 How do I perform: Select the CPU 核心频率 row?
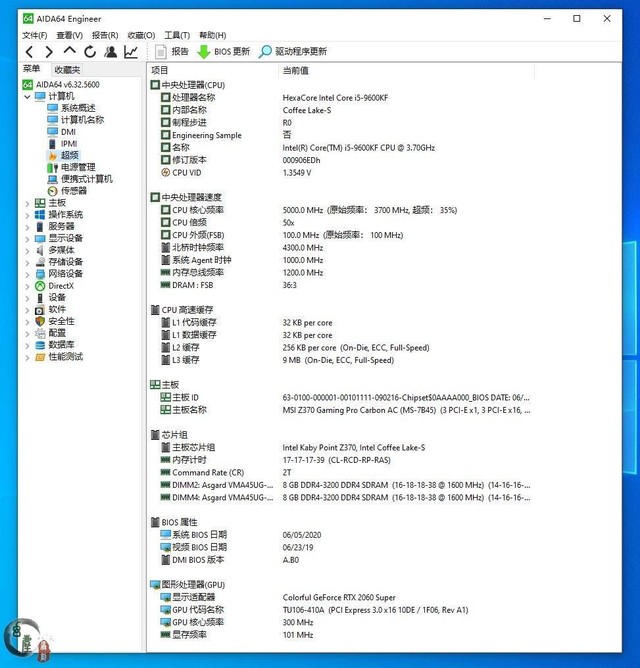(341, 210)
